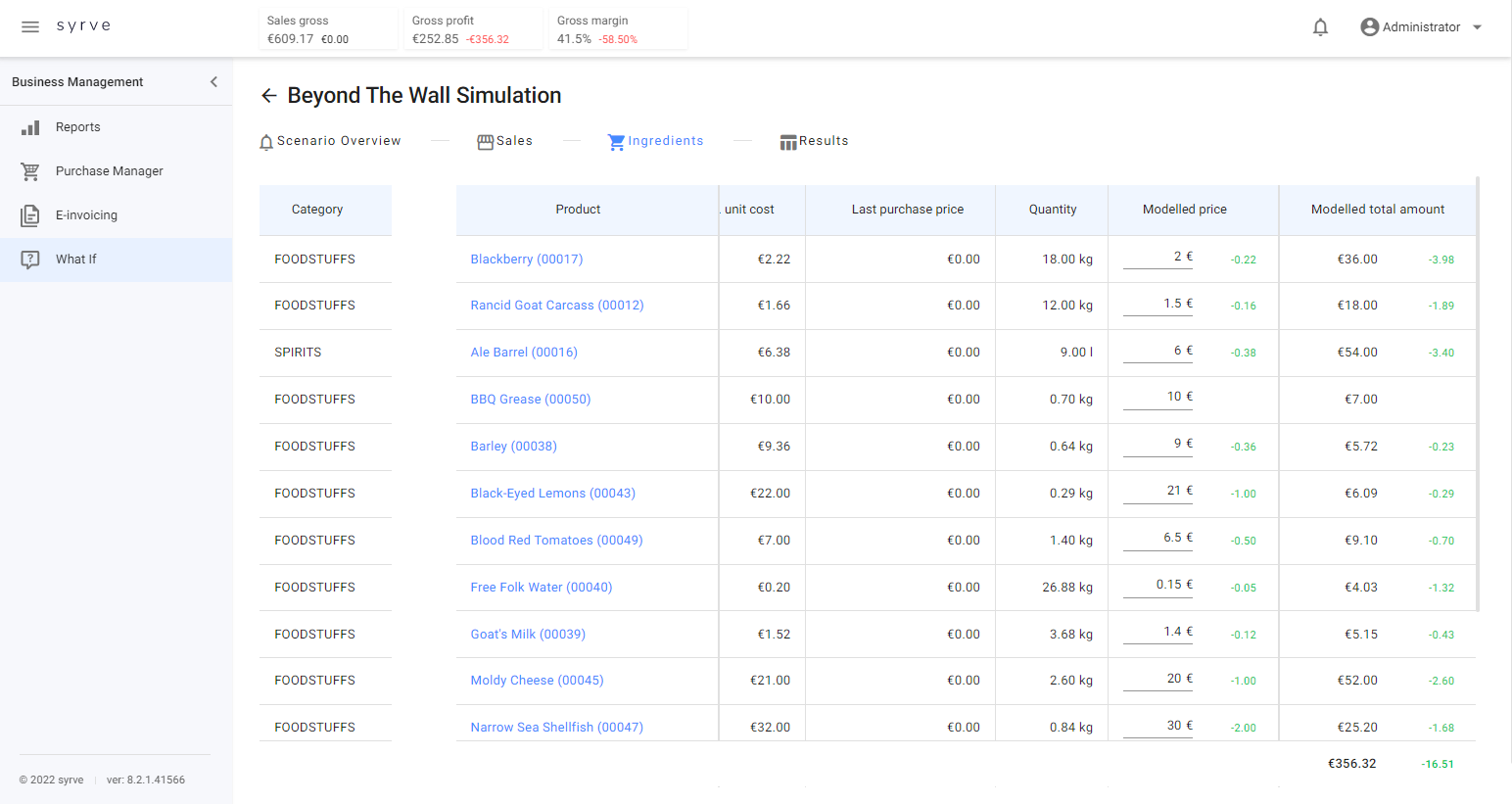Image resolution: width=1512 pixels, height=804 pixels.
Task: Edit the modelled price for Free Folk Water
Action: (1158, 585)
